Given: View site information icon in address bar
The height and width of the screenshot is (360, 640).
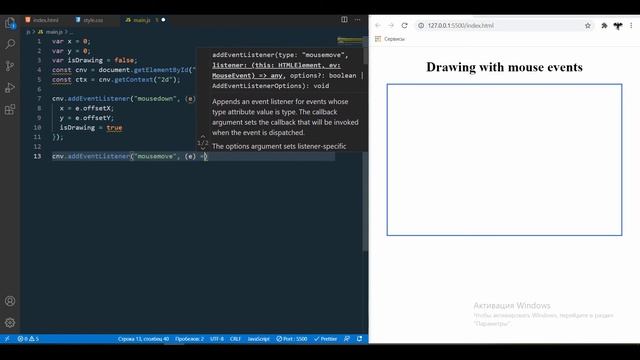Looking at the screenshot, I should click(421, 25).
